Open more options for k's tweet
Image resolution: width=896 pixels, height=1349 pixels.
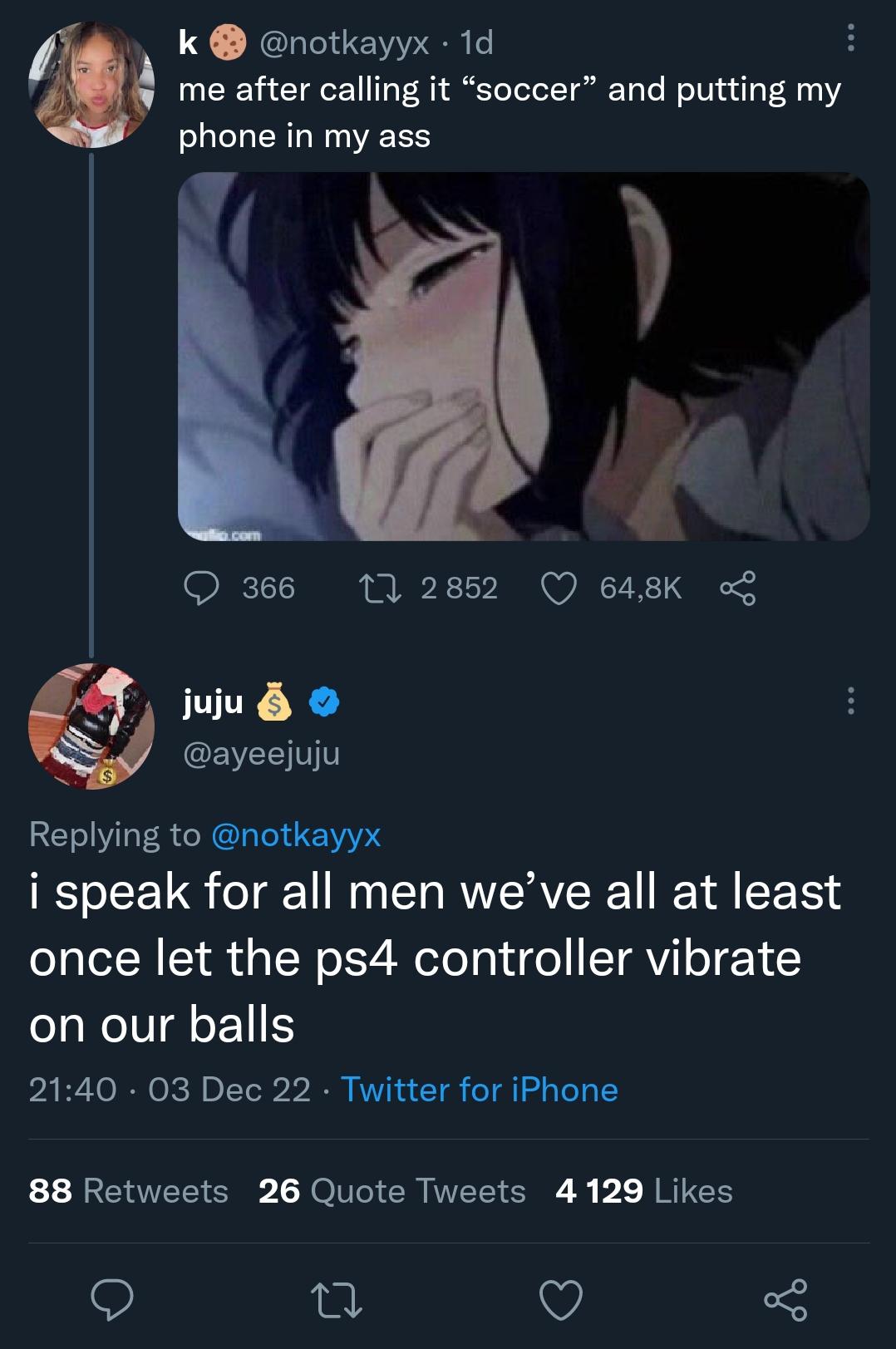pos(849,39)
